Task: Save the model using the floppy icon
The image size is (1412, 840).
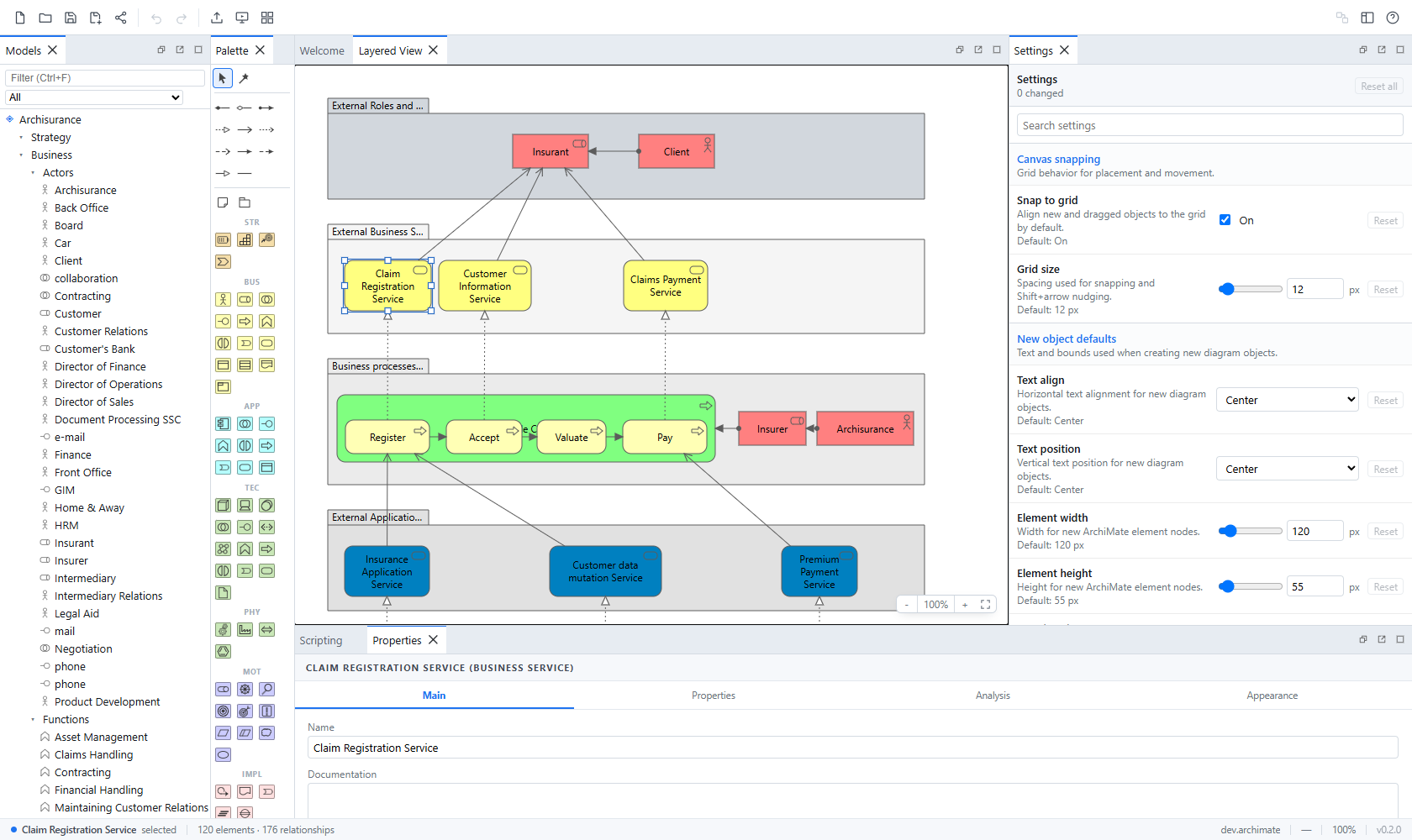Action: tap(71, 18)
